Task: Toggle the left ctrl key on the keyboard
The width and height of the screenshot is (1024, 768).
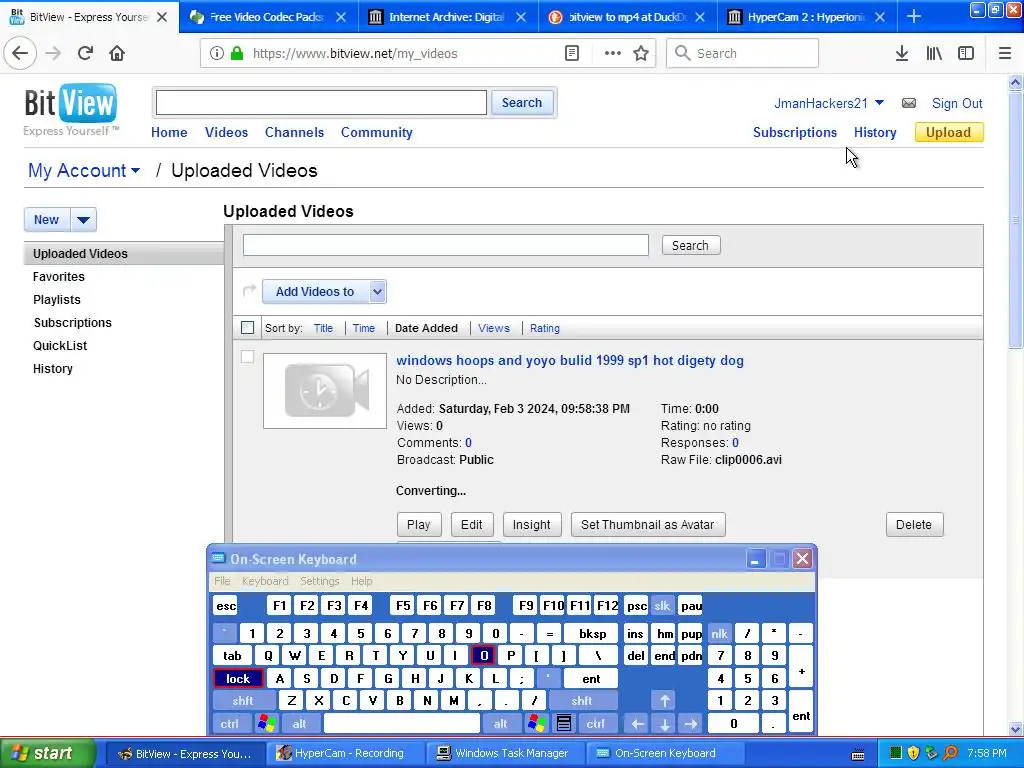Action: point(230,724)
